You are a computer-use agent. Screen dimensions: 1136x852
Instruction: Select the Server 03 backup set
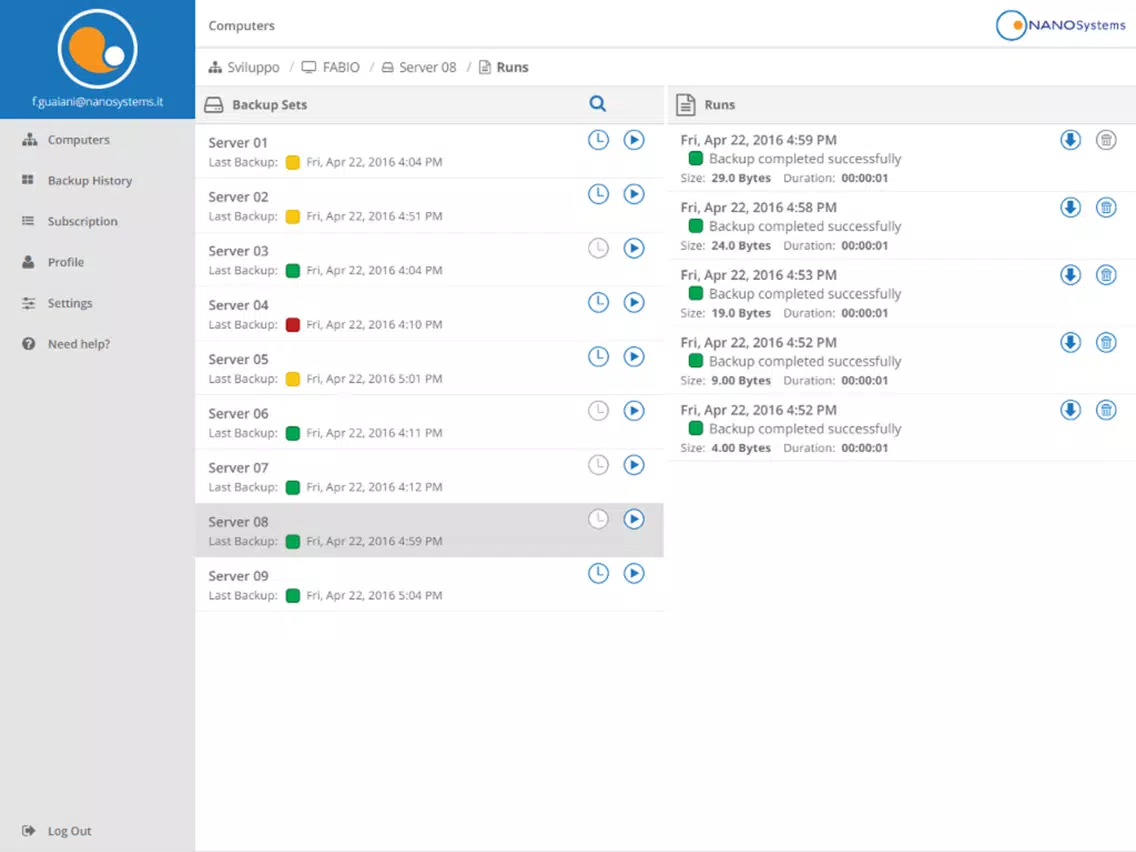429,260
